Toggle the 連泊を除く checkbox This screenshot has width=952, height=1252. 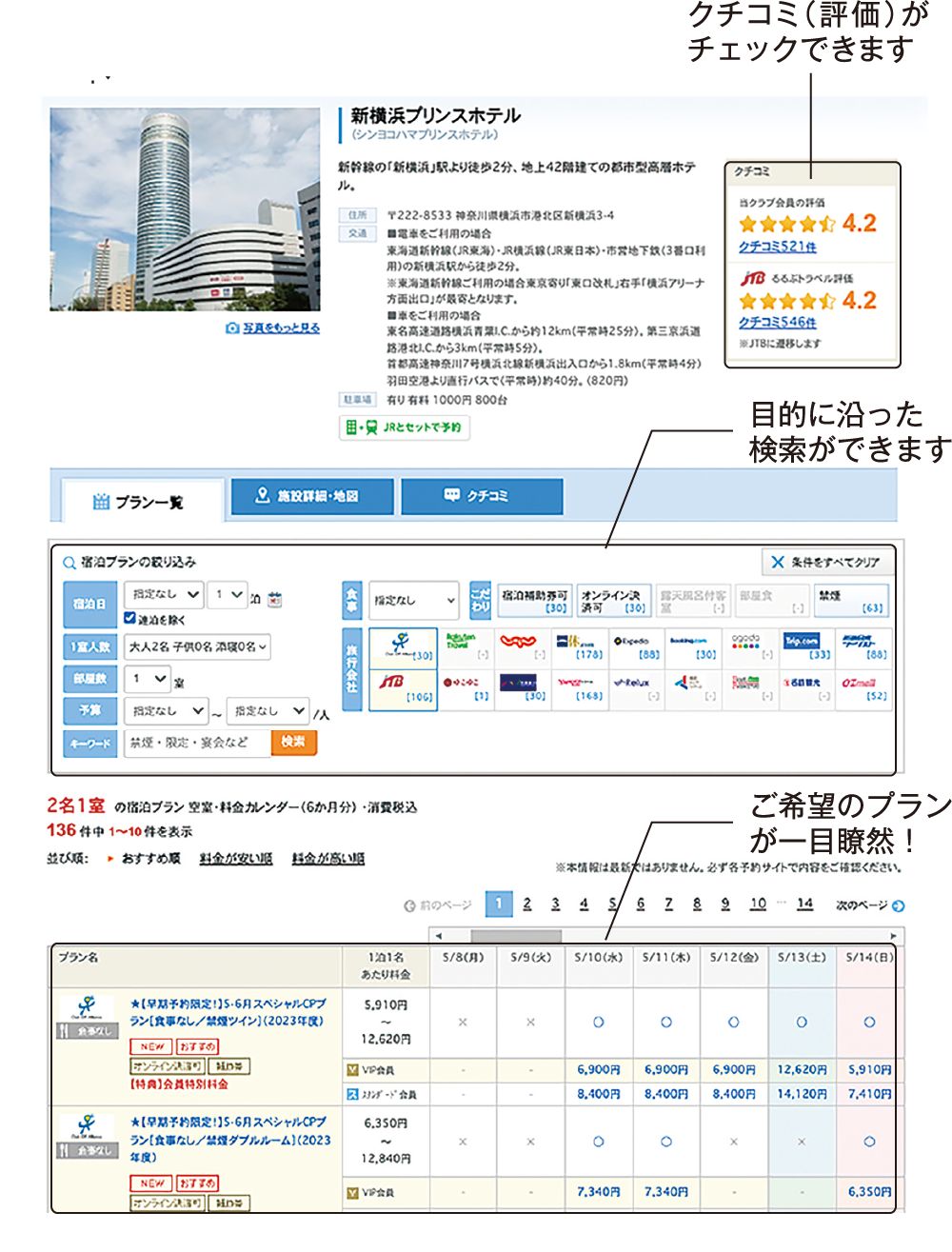click(130, 619)
